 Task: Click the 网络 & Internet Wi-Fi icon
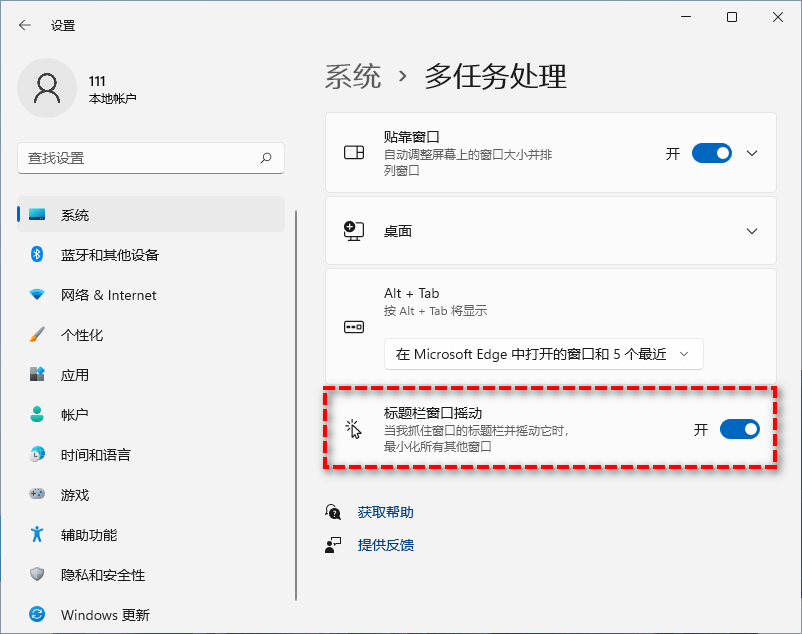point(37,295)
